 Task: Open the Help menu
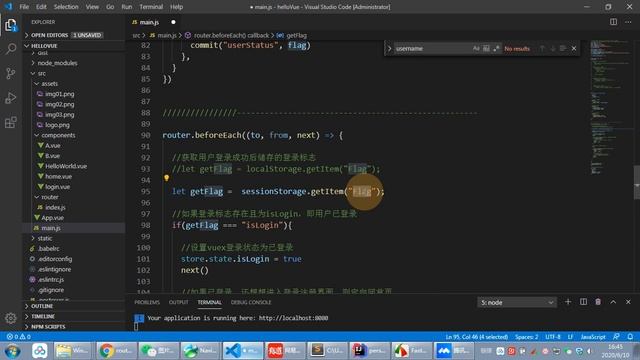(176, 7)
